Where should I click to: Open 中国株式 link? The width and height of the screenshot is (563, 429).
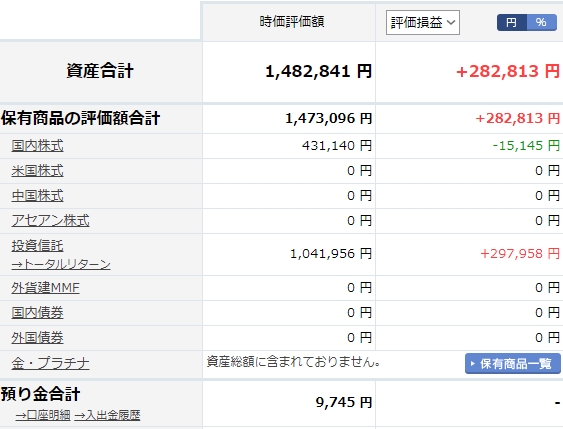[x=37, y=196]
